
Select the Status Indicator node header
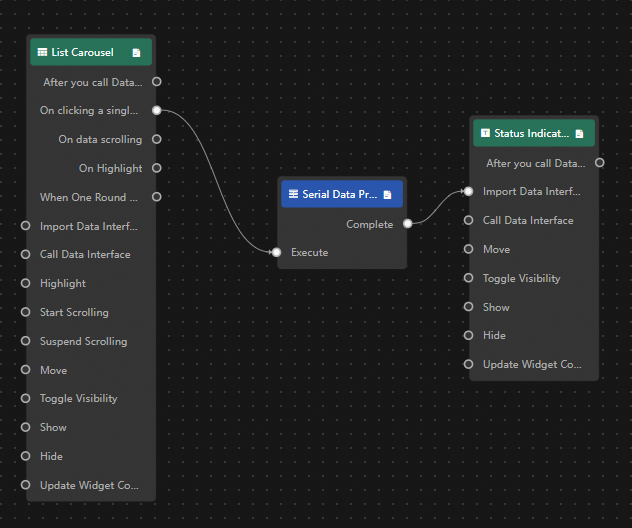coord(531,133)
